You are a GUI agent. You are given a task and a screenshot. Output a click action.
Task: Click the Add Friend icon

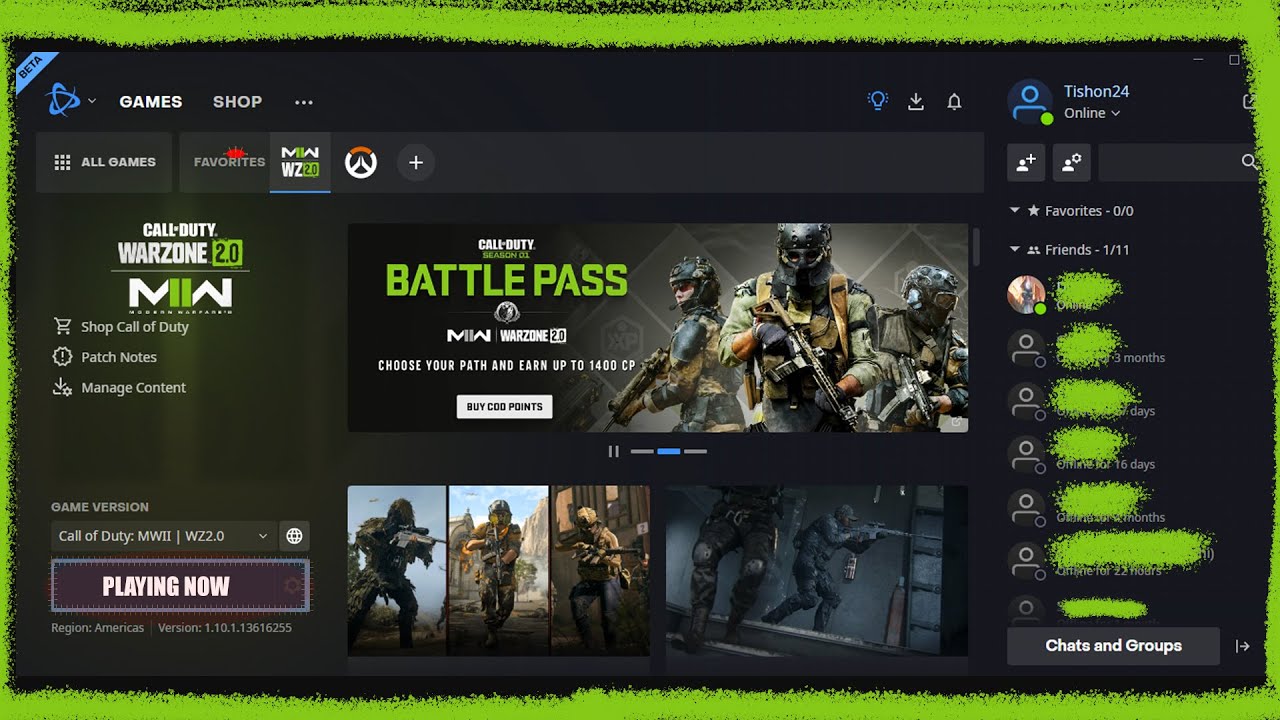pos(1026,162)
